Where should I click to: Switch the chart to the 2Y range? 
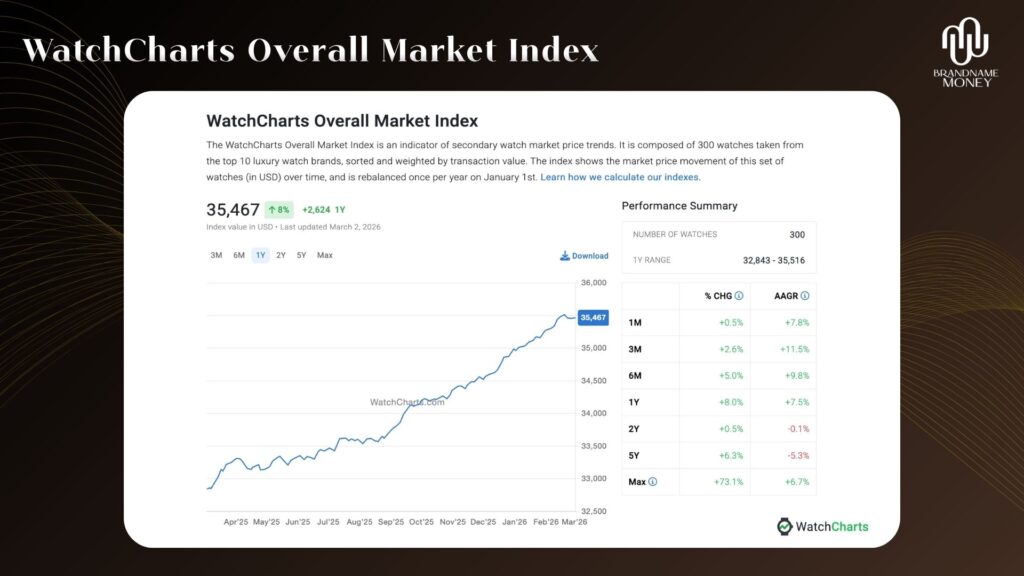point(280,255)
